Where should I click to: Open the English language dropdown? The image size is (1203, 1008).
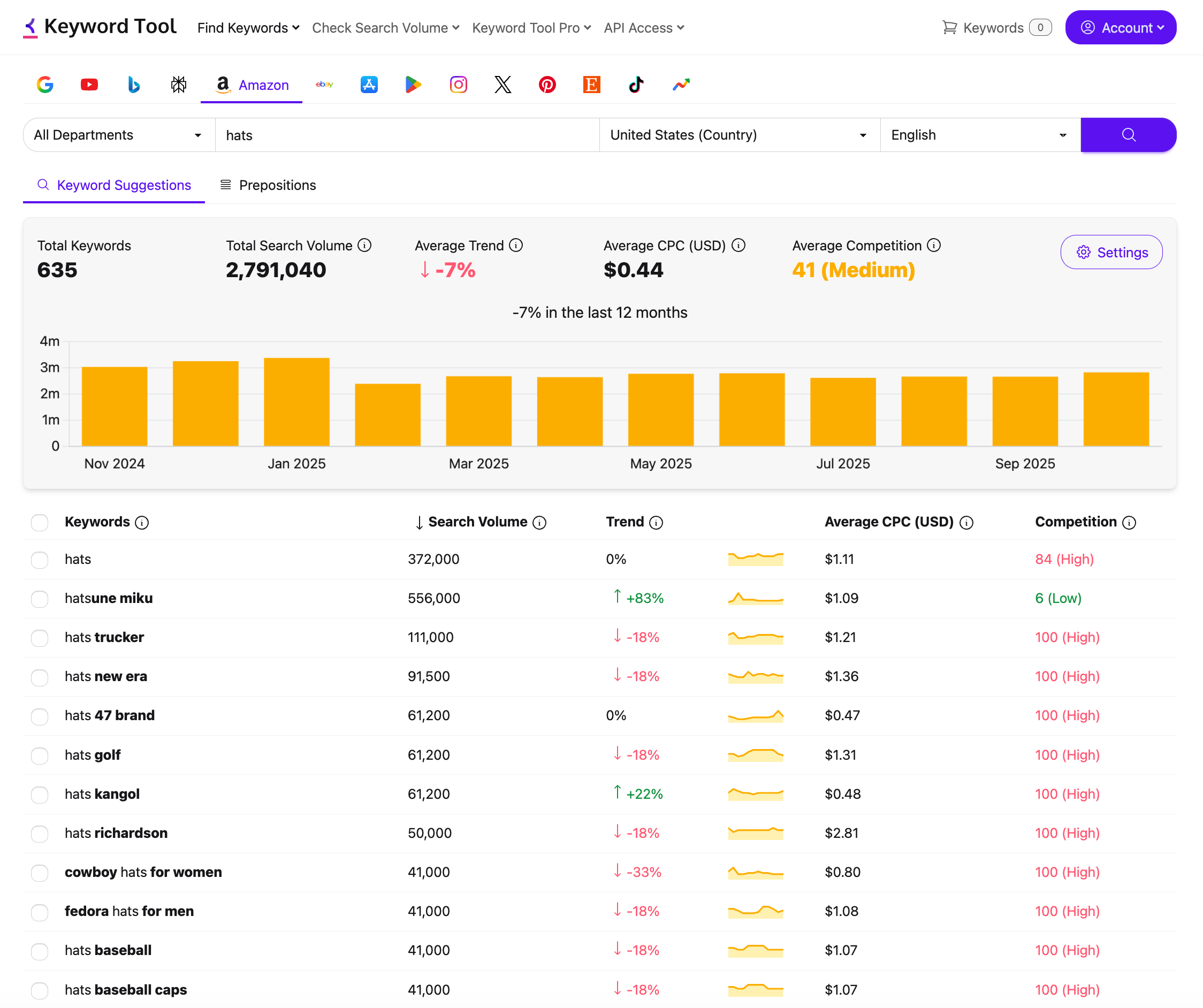(x=980, y=135)
